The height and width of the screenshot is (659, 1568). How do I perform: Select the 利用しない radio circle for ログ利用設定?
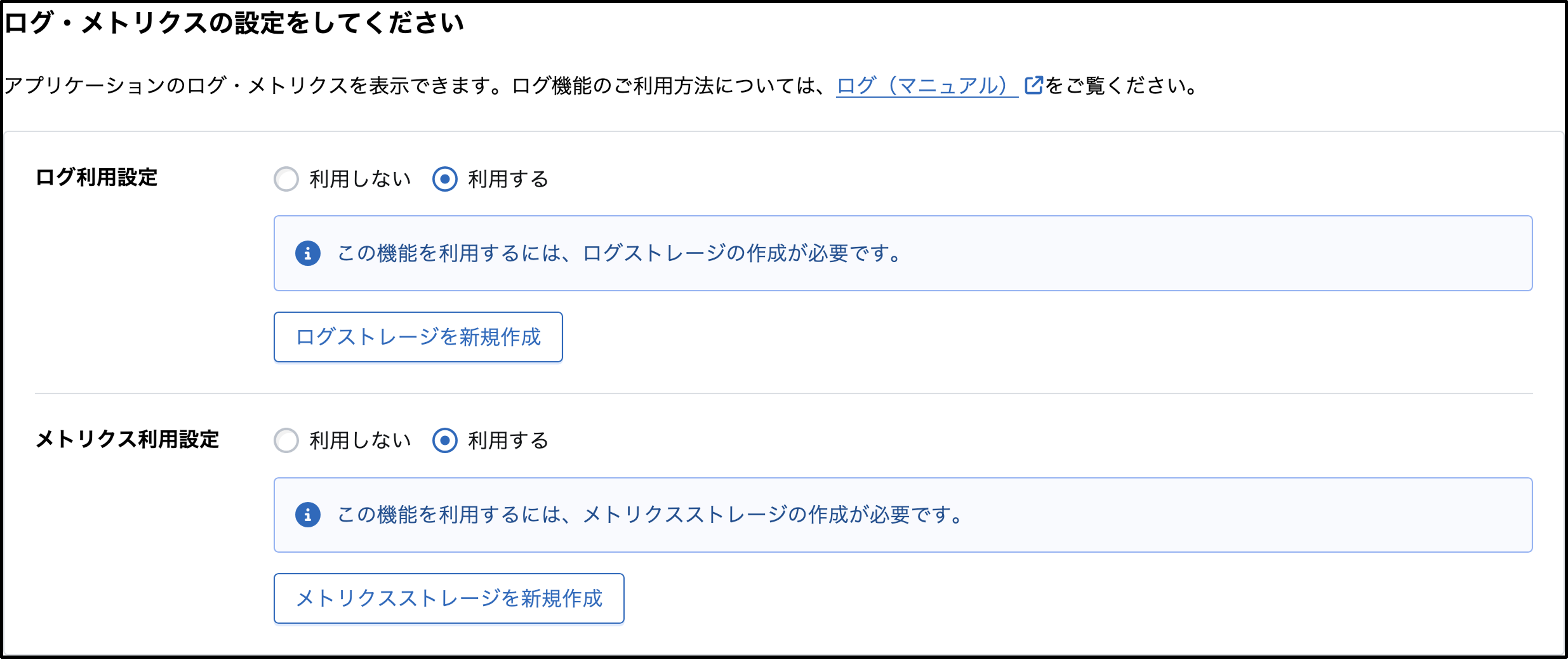286,179
